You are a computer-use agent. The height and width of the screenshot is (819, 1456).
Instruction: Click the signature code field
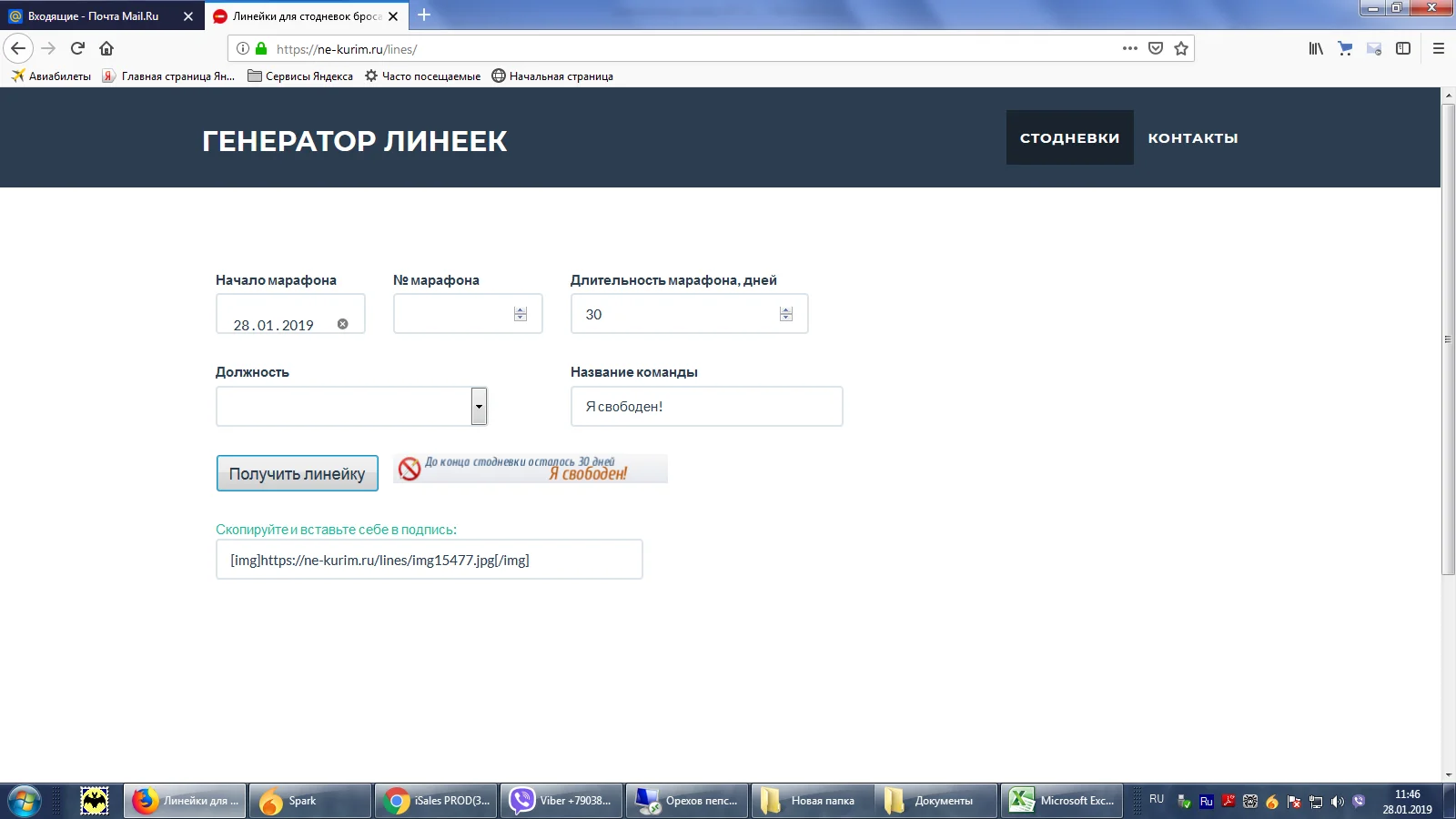coord(430,560)
